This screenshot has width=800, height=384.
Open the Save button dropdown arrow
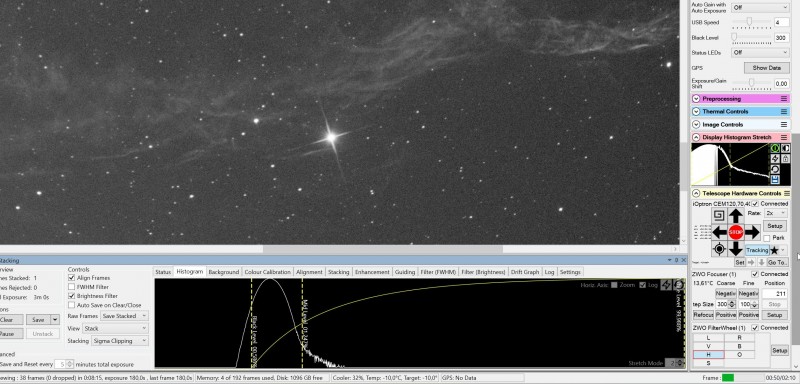(x=55, y=320)
